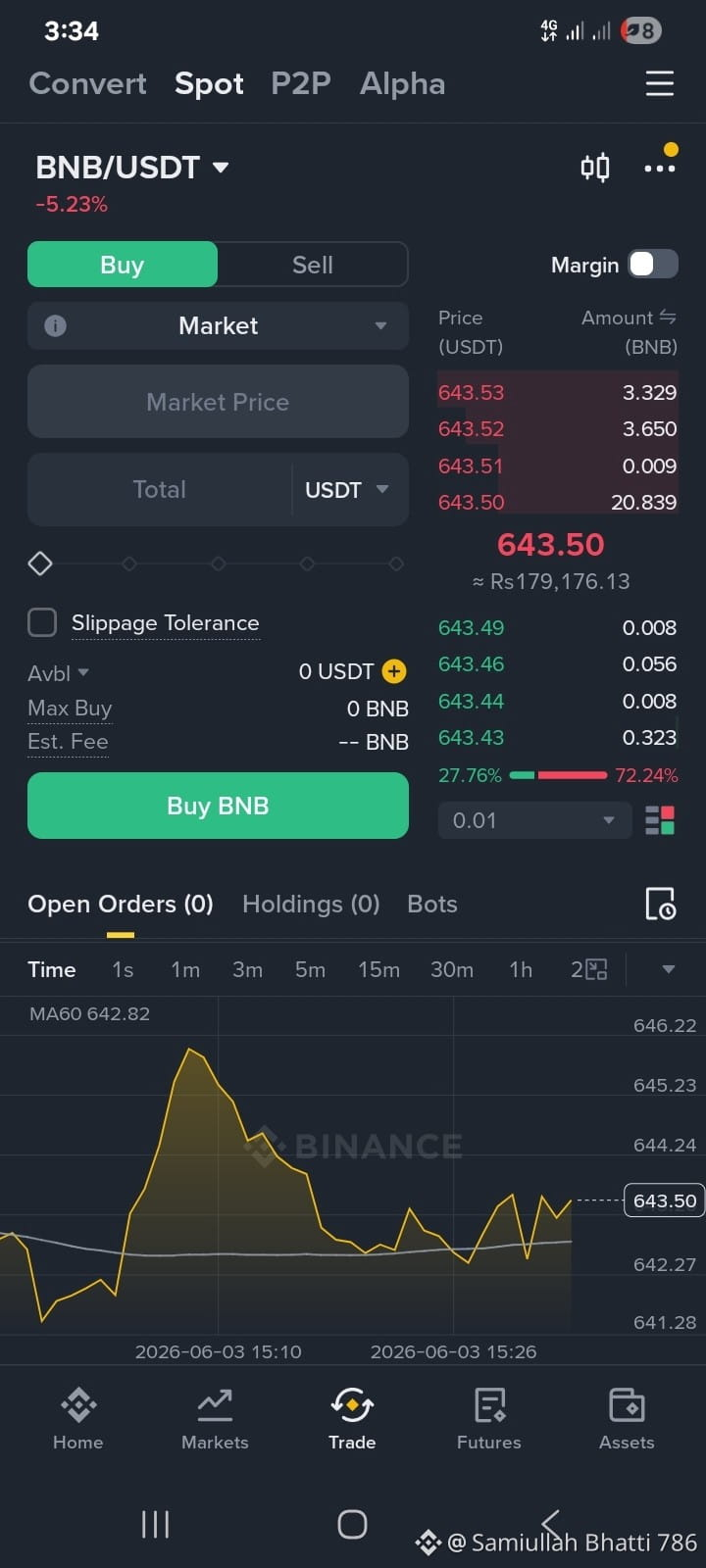Viewport: 706px width, 1568px height.
Task: Tap the Est. Fee label
Action: coord(68,742)
